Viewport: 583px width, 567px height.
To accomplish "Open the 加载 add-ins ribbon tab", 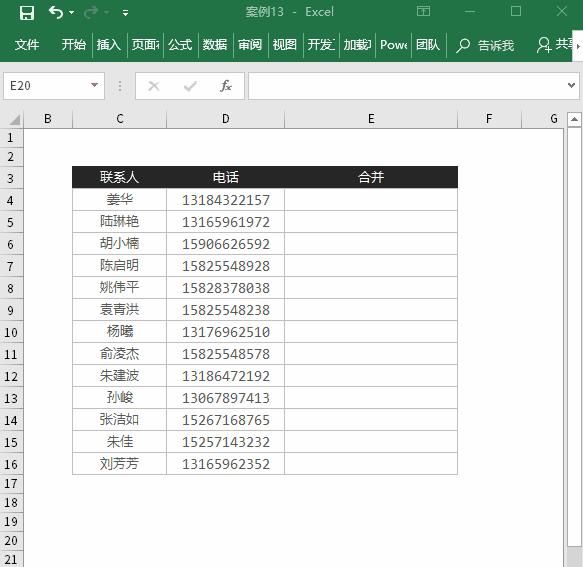I will click(x=357, y=45).
